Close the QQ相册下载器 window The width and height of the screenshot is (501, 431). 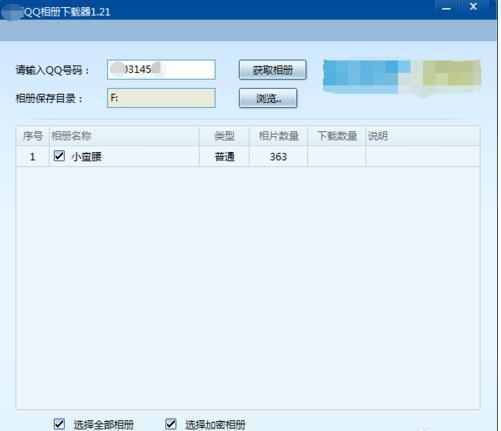(473, 7)
